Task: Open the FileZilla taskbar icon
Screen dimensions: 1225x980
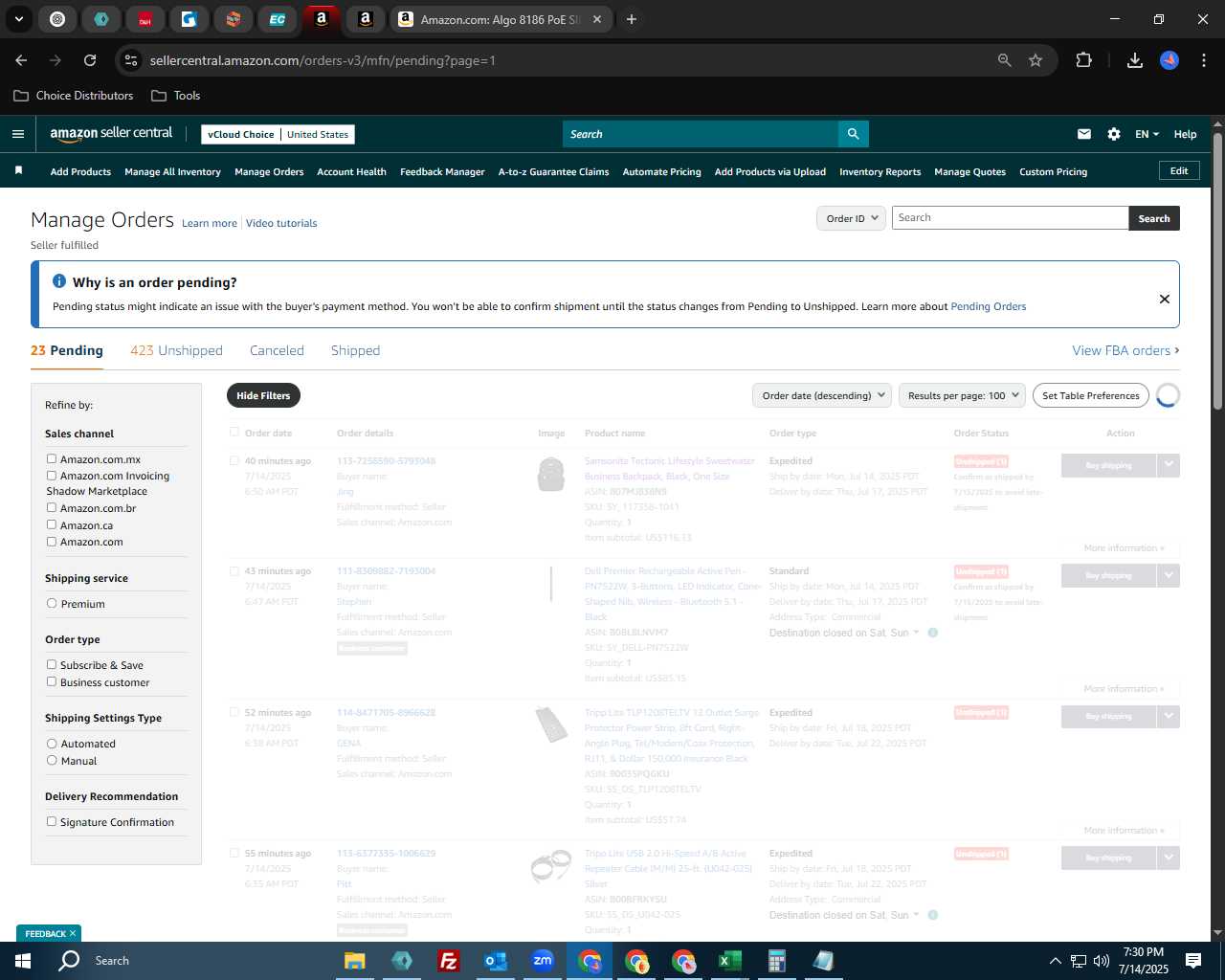Action: click(448, 961)
